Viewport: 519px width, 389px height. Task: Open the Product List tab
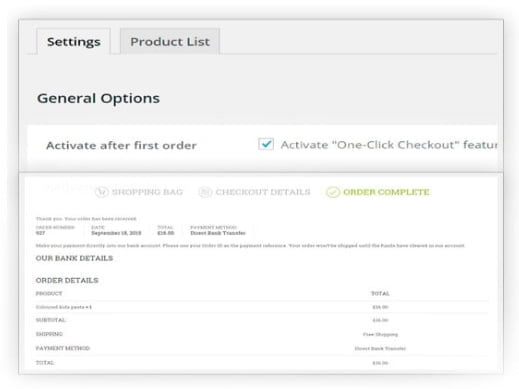click(170, 42)
